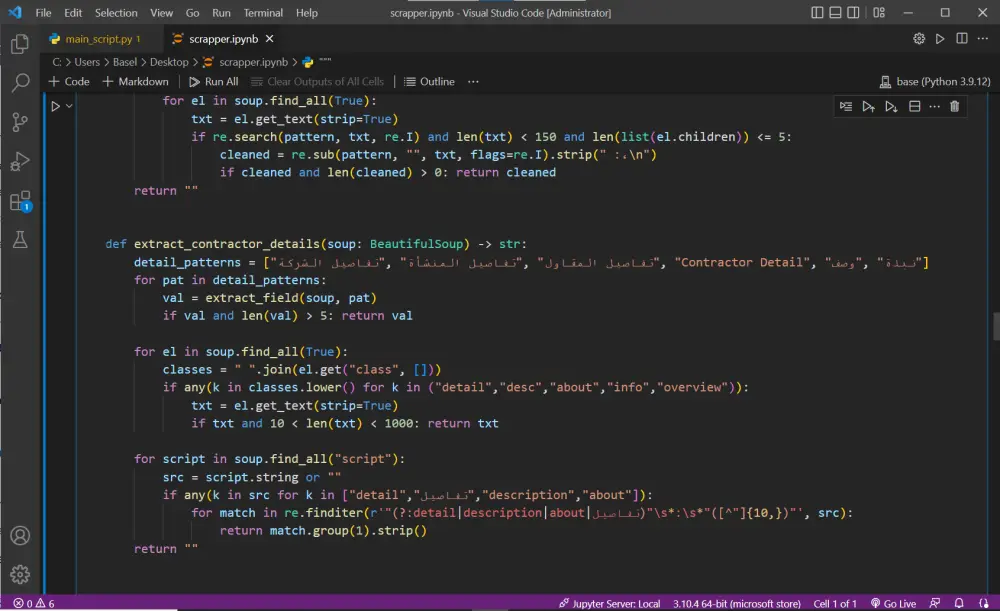The image size is (1000, 611).
Task: Open the Edit menu
Action: pos(73,13)
